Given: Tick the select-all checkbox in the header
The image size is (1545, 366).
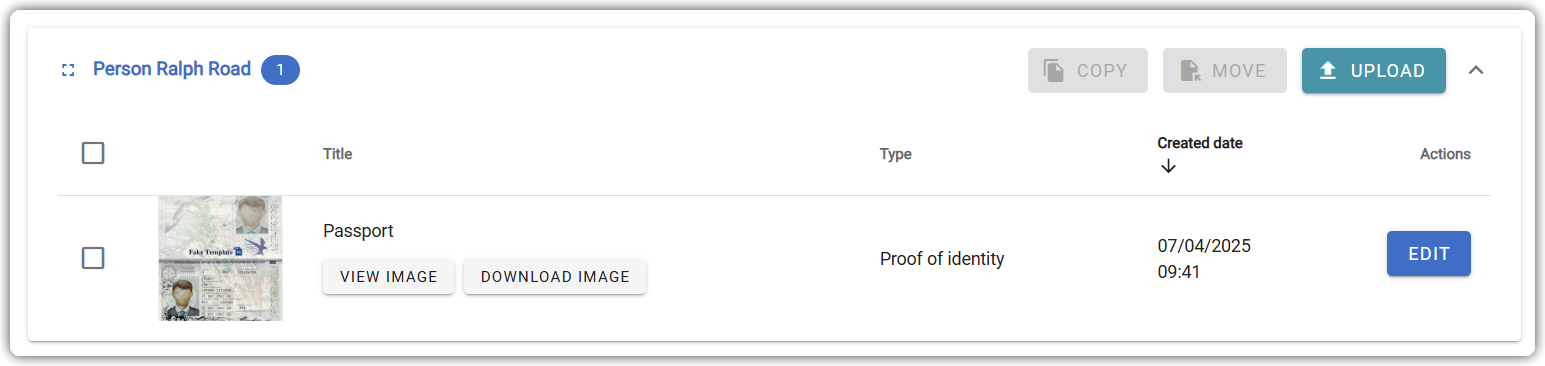Looking at the screenshot, I should [x=93, y=153].
